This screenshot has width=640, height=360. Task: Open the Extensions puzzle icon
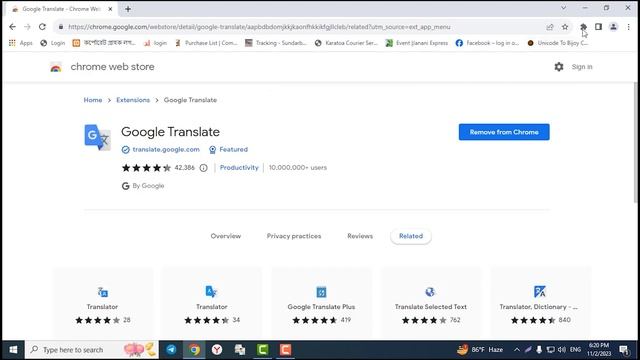coord(583,27)
